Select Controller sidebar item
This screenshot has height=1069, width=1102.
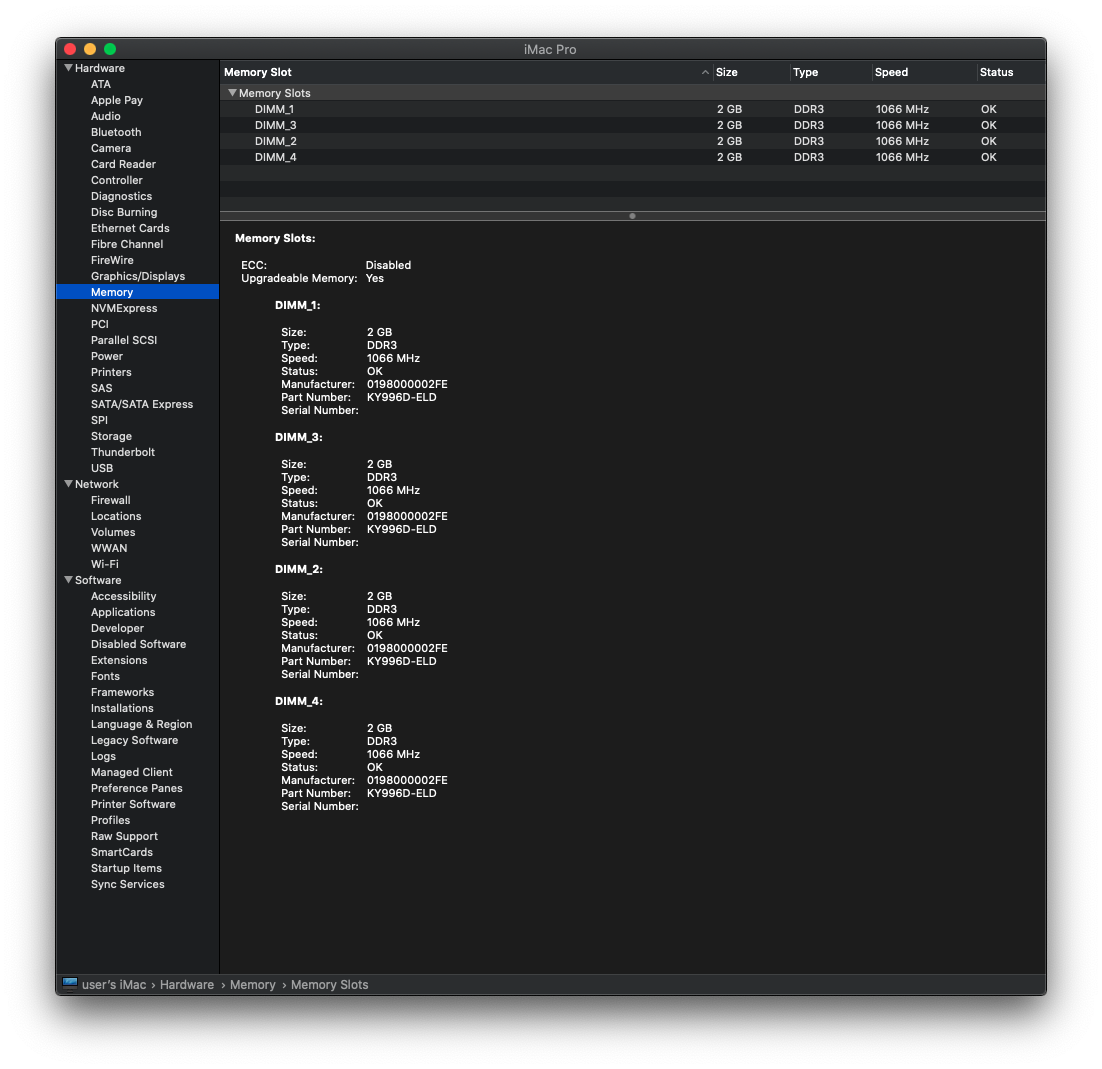(x=117, y=181)
